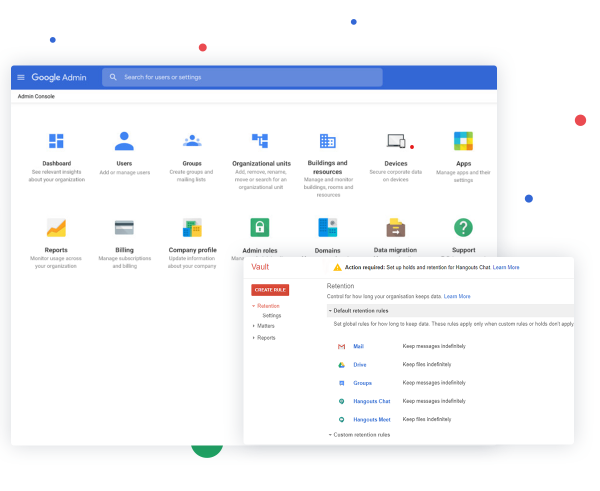
Task: Click 'Manage apps and their settings' text
Action: (x=463, y=176)
